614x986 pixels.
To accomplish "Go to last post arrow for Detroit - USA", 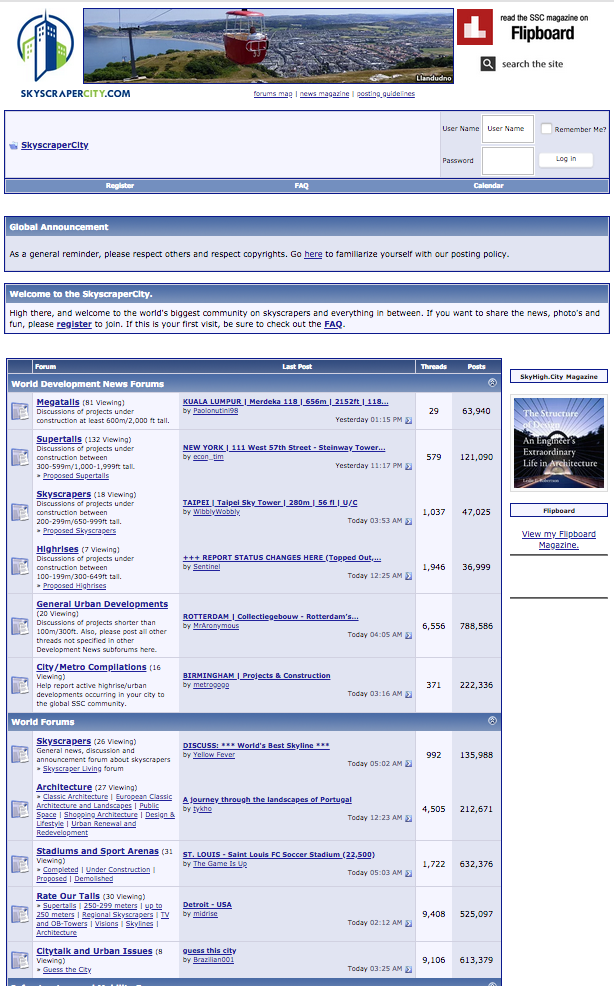I will (x=408, y=923).
